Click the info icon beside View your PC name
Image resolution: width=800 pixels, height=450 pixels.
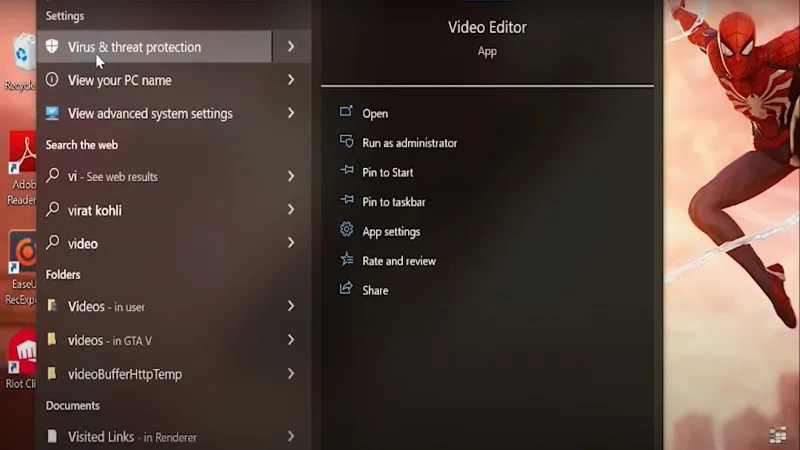pos(52,80)
